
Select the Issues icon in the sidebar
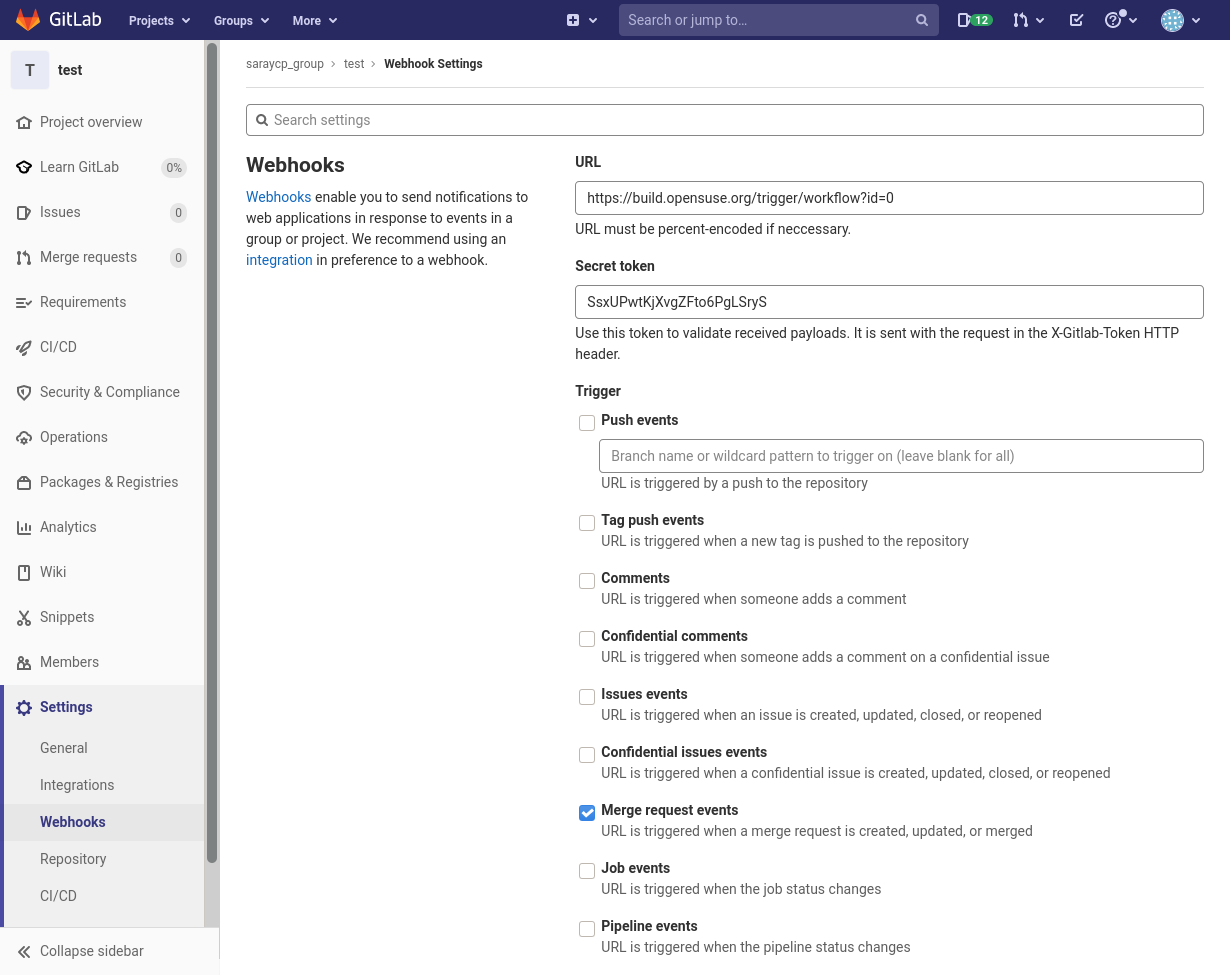(23, 212)
